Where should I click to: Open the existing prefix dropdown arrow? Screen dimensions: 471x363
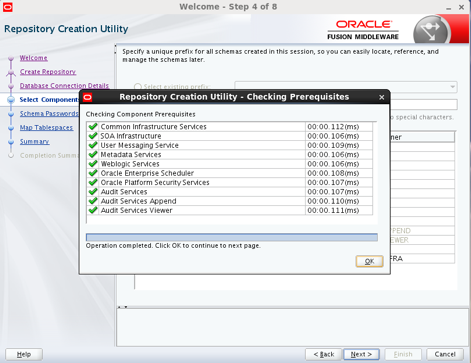click(x=452, y=87)
